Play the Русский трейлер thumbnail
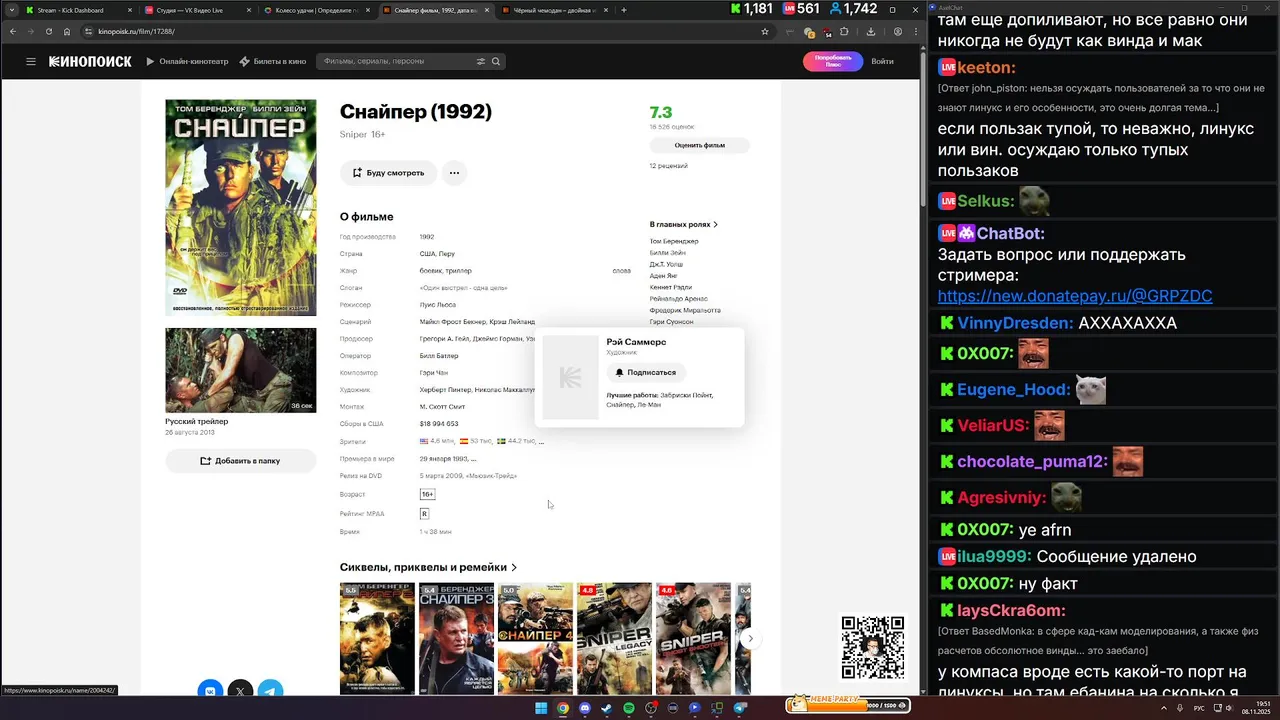Image resolution: width=1280 pixels, height=720 pixels. click(x=240, y=370)
